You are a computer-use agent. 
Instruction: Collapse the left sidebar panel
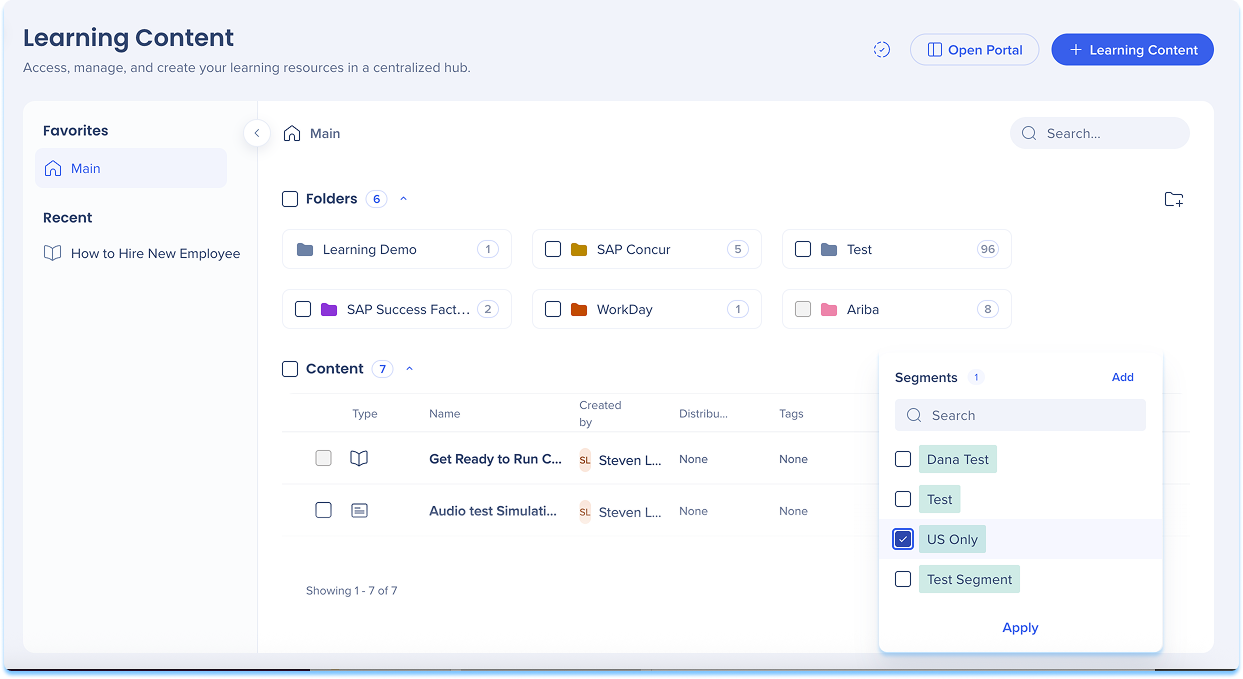tap(257, 133)
